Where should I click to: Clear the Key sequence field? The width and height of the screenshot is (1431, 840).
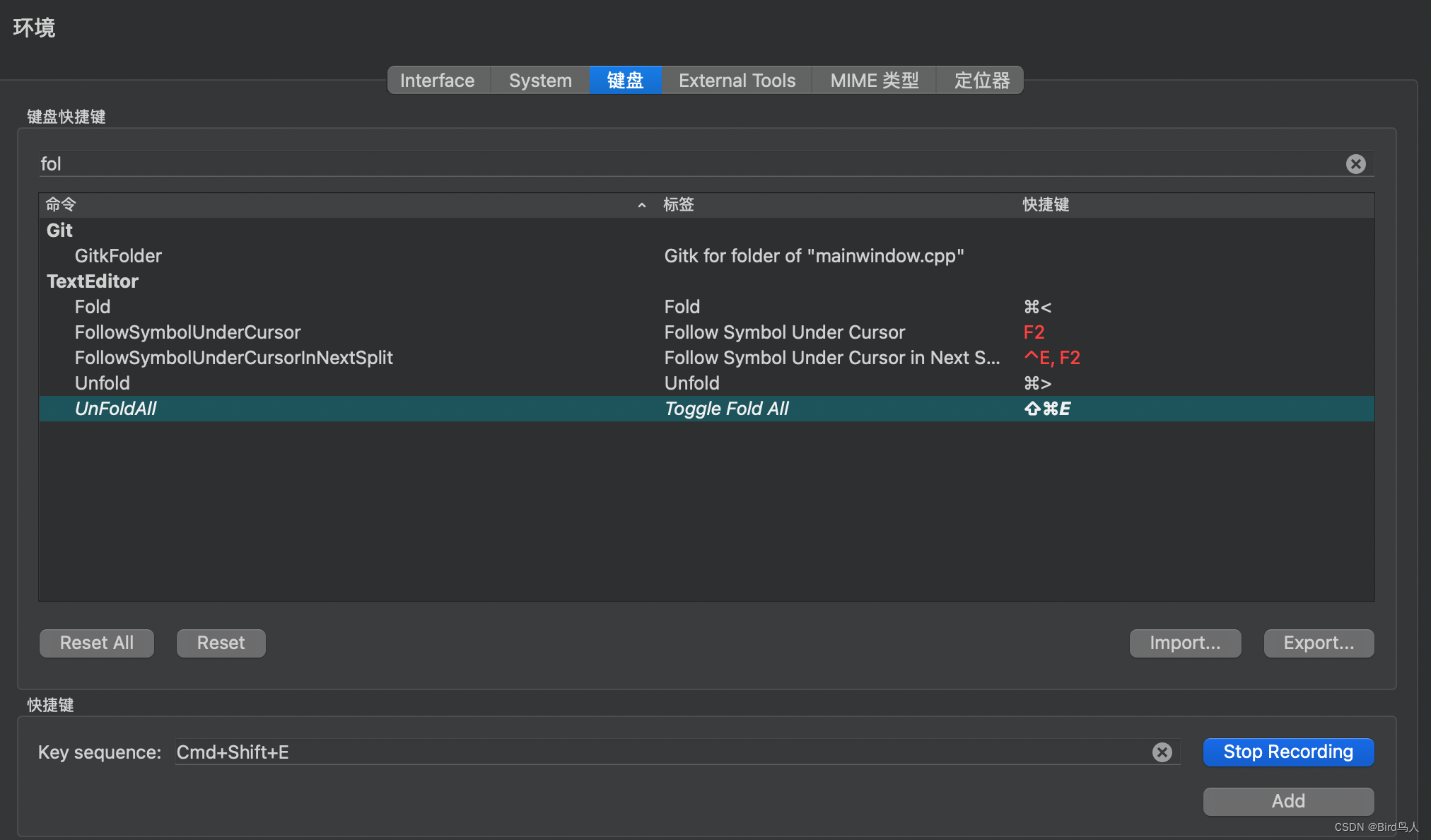coord(1162,752)
